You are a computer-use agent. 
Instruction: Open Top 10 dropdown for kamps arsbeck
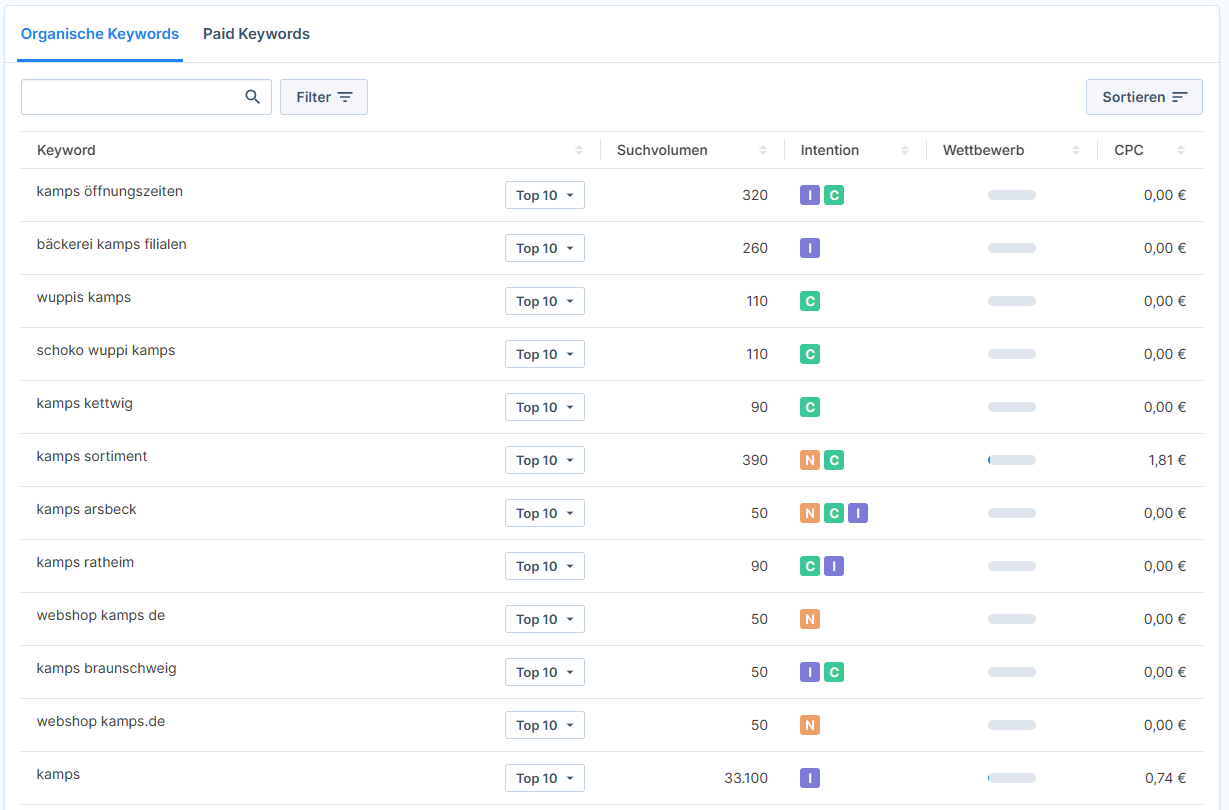click(545, 513)
